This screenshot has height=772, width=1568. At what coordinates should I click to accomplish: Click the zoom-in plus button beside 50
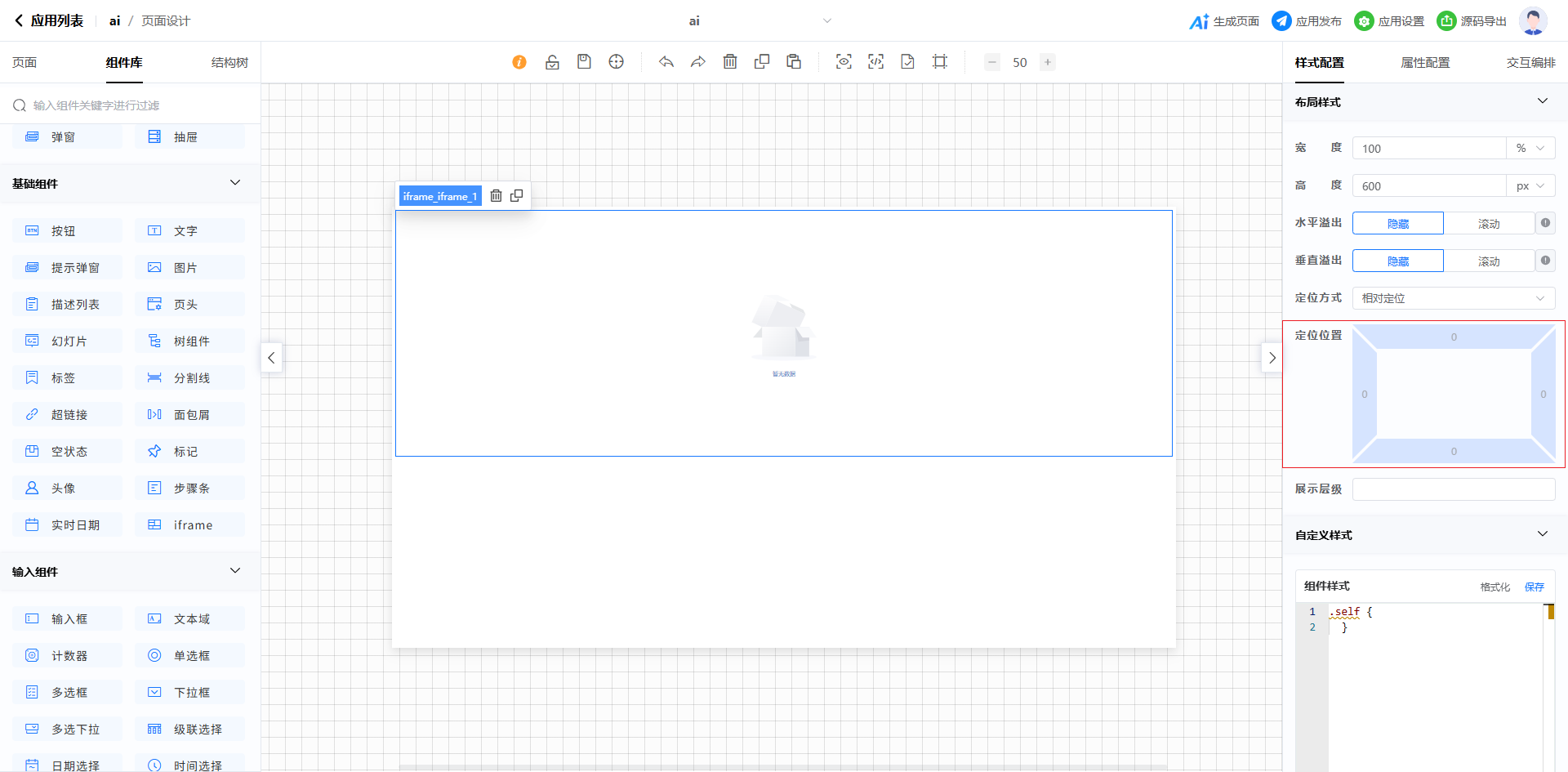[1047, 62]
